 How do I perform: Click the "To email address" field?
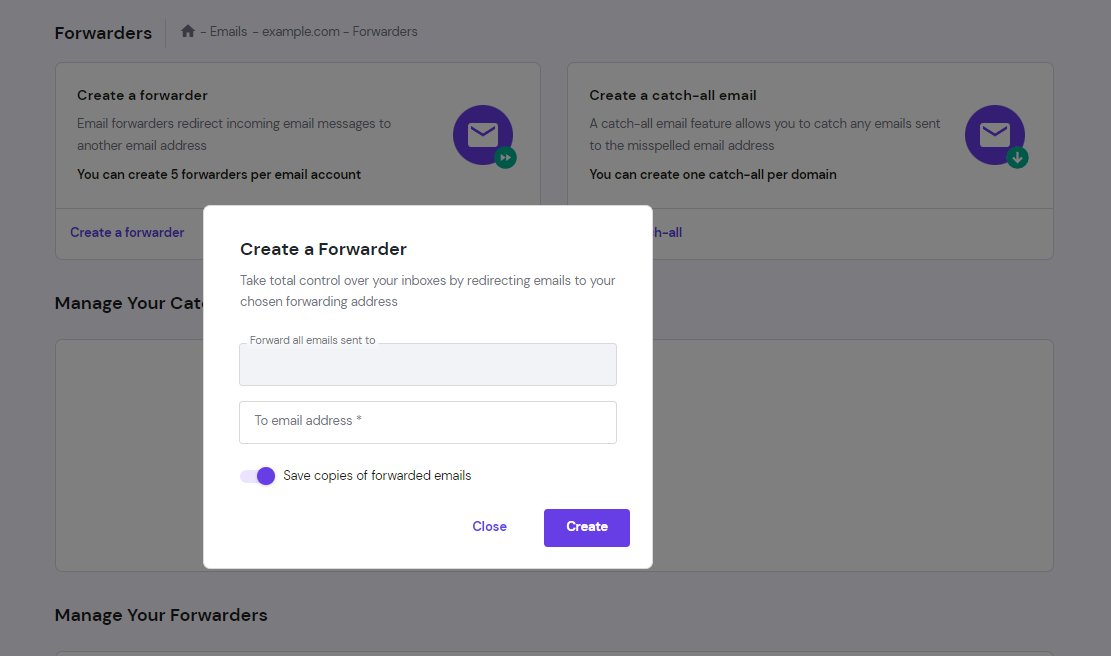pos(427,422)
